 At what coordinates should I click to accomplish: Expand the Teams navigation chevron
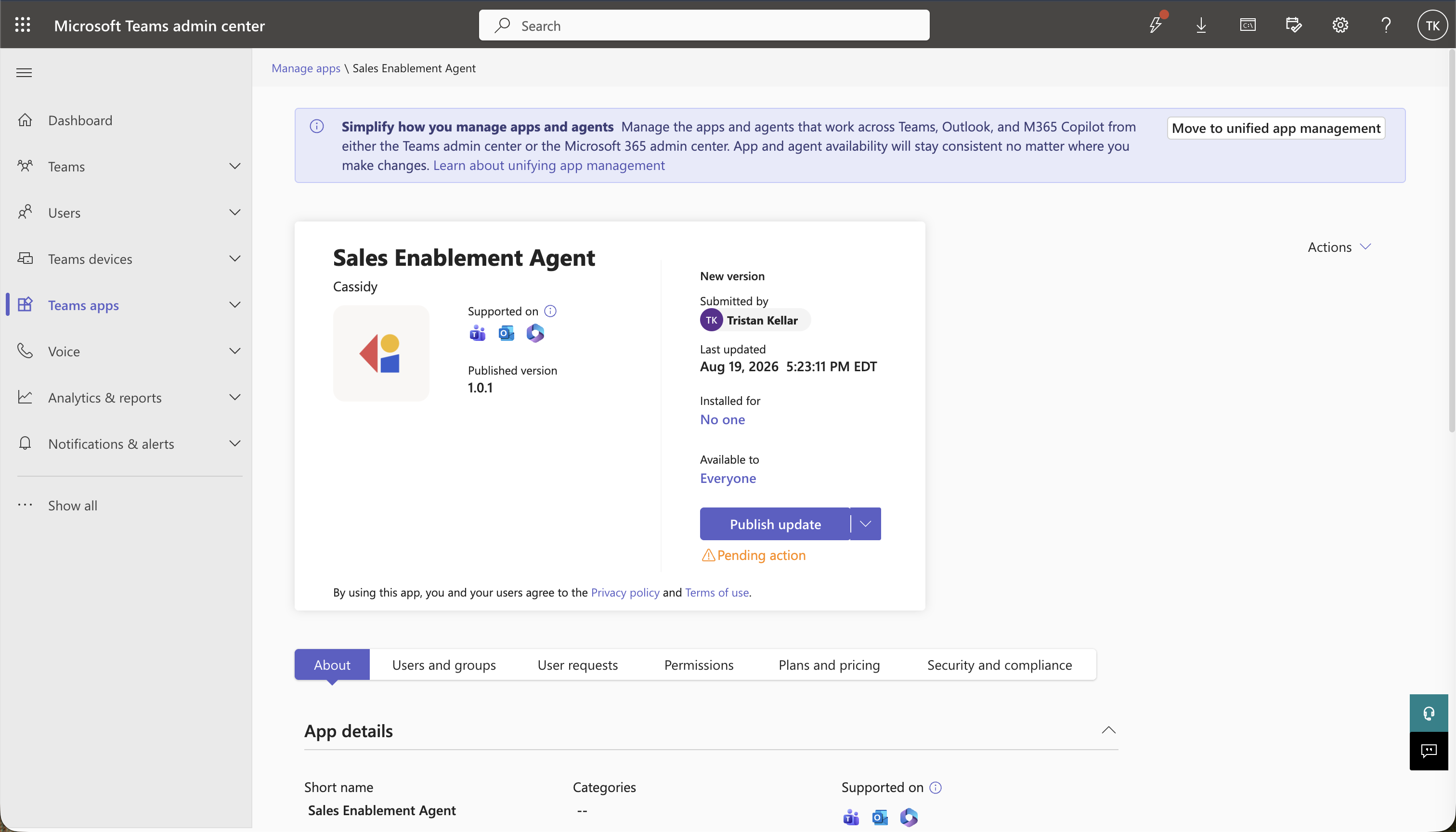click(x=235, y=166)
